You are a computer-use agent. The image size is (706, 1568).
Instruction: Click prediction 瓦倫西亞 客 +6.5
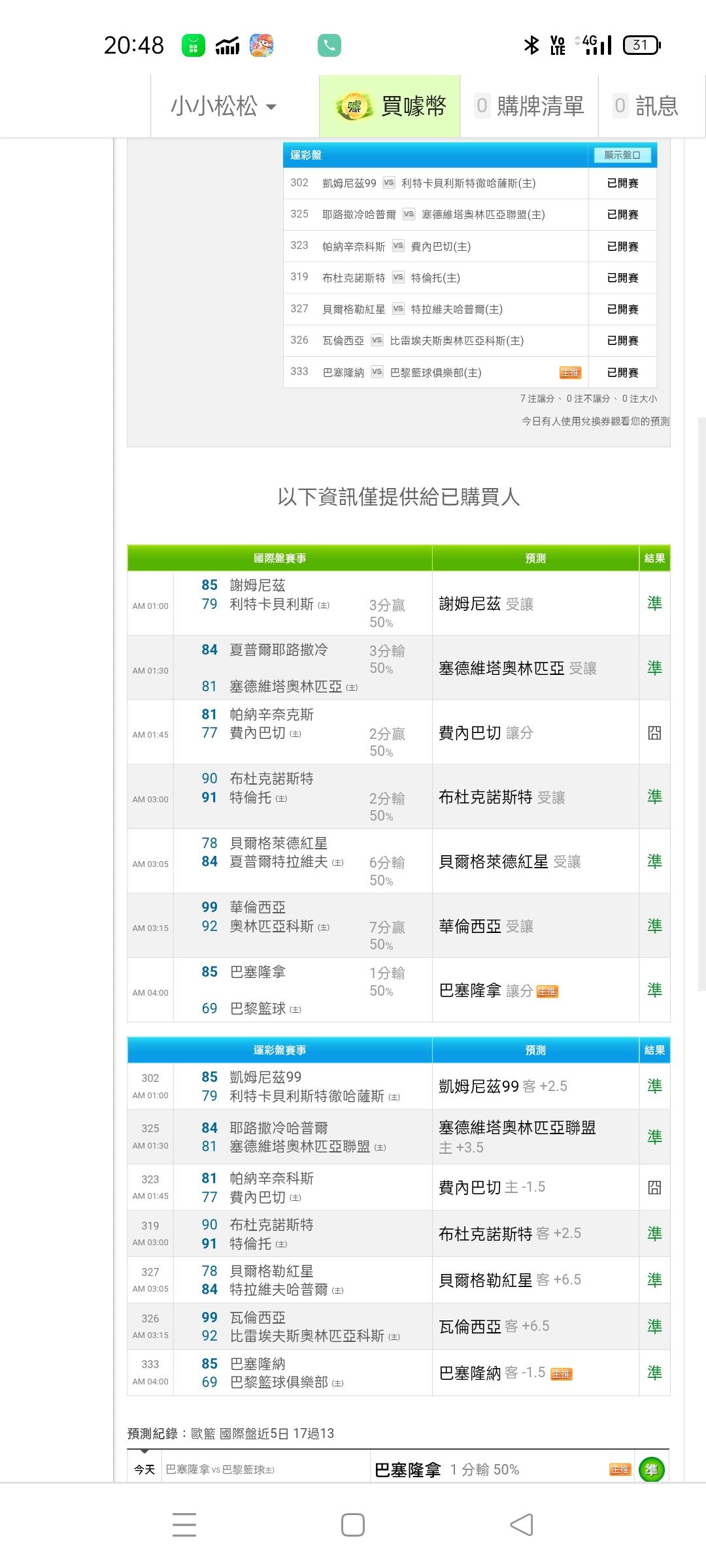494,1326
